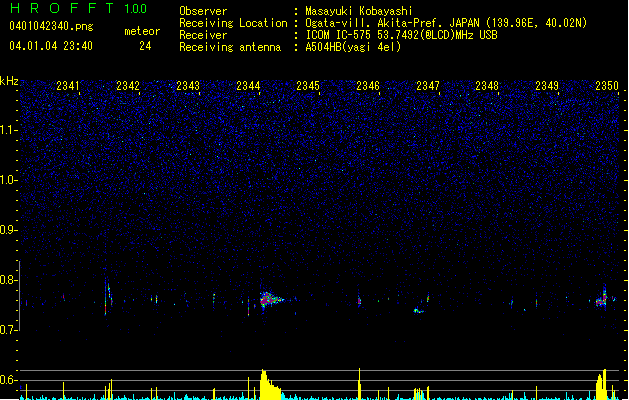Click the 2344 time marker
The width and height of the screenshot is (629, 400).
248,86
